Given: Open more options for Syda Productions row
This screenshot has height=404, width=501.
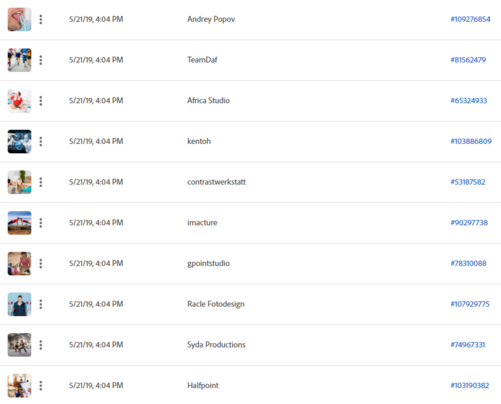Looking at the screenshot, I should (x=41, y=345).
